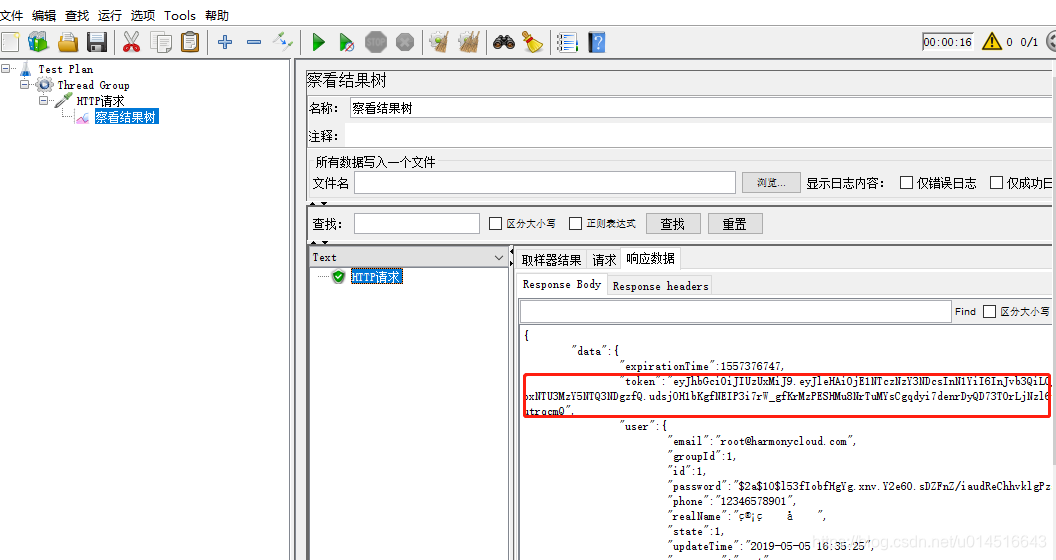
Task: Expand all with the plus icon
Action: tap(225, 42)
